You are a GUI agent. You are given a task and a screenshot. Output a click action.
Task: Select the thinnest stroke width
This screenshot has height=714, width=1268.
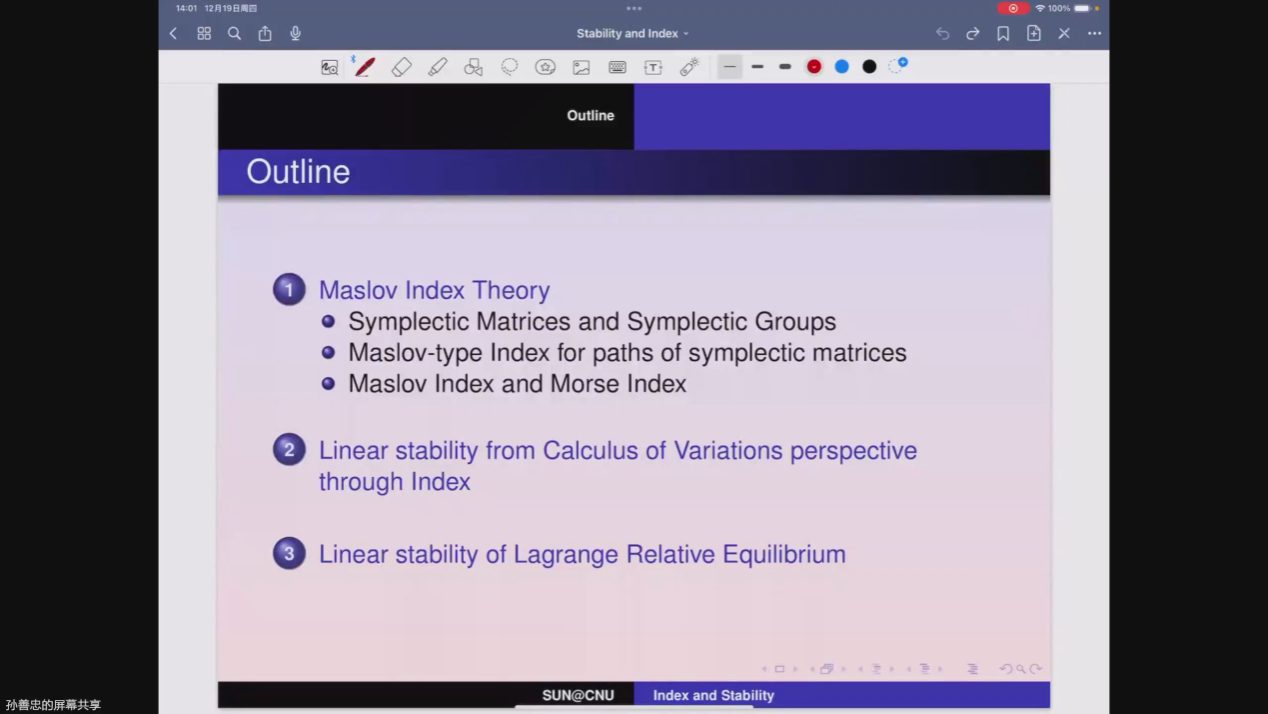point(730,67)
